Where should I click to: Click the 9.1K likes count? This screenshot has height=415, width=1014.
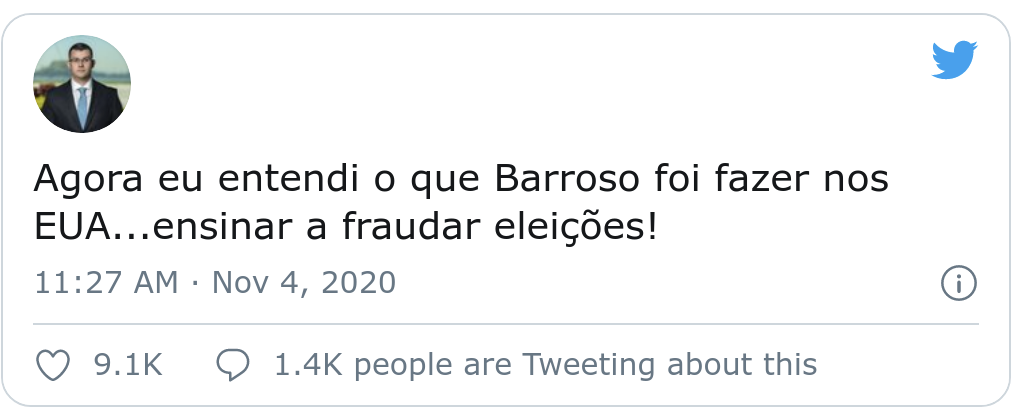(x=128, y=365)
